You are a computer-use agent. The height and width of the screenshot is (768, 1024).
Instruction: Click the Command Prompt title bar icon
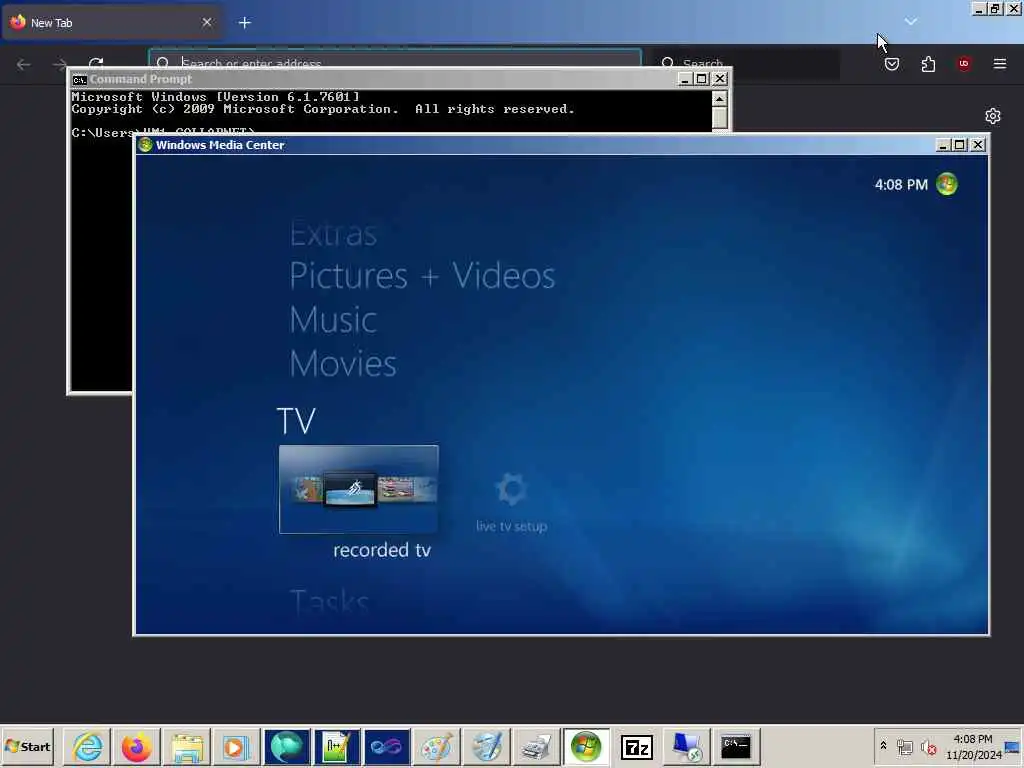[x=80, y=80]
